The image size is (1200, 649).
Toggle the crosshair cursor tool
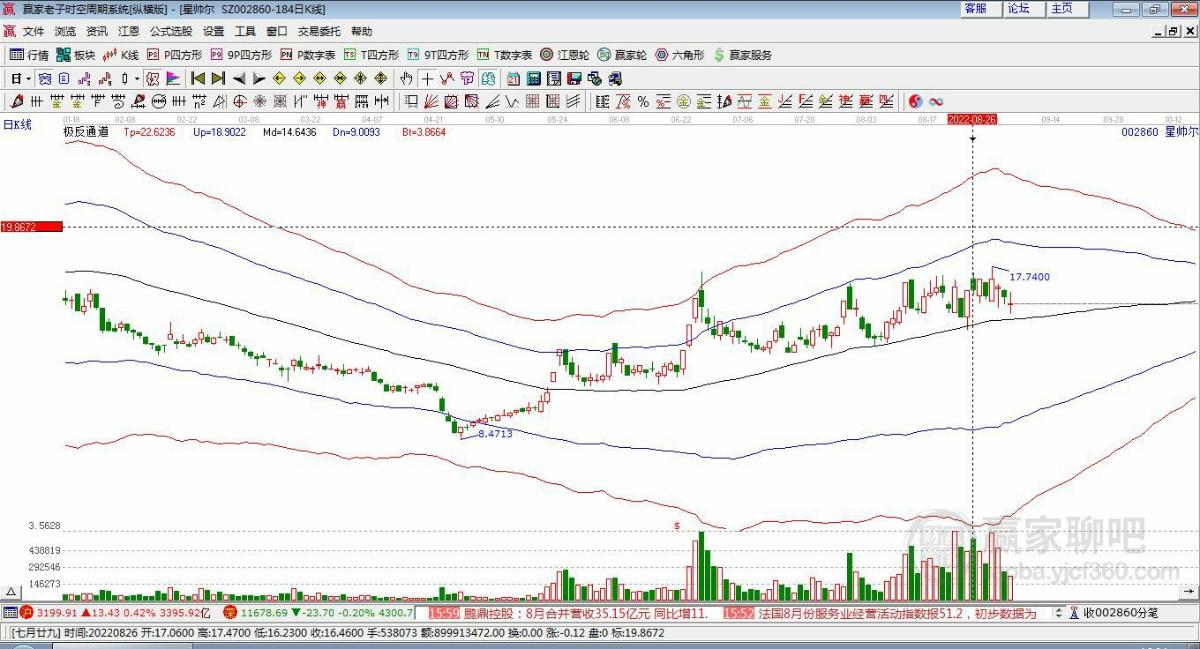[x=427, y=78]
